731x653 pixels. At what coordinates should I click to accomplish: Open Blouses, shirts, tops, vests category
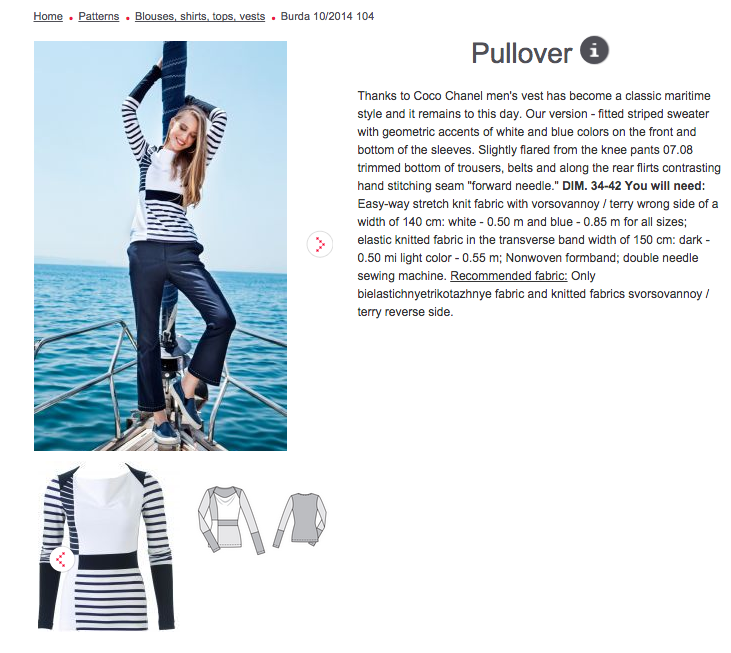point(200,16)
